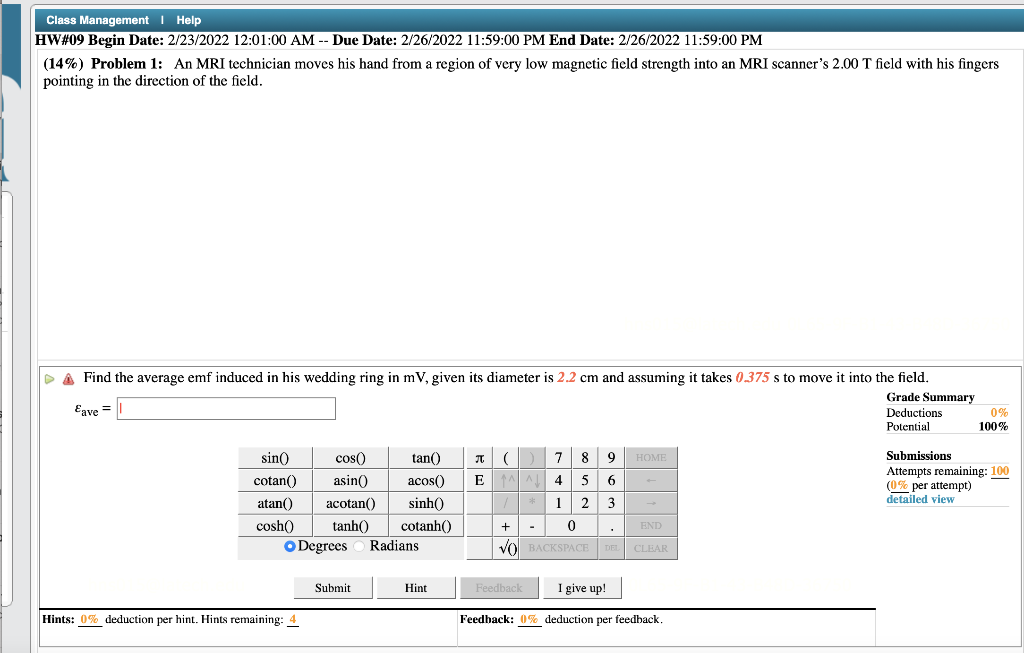Select the Degrees mode radio button

pos(290,545)
